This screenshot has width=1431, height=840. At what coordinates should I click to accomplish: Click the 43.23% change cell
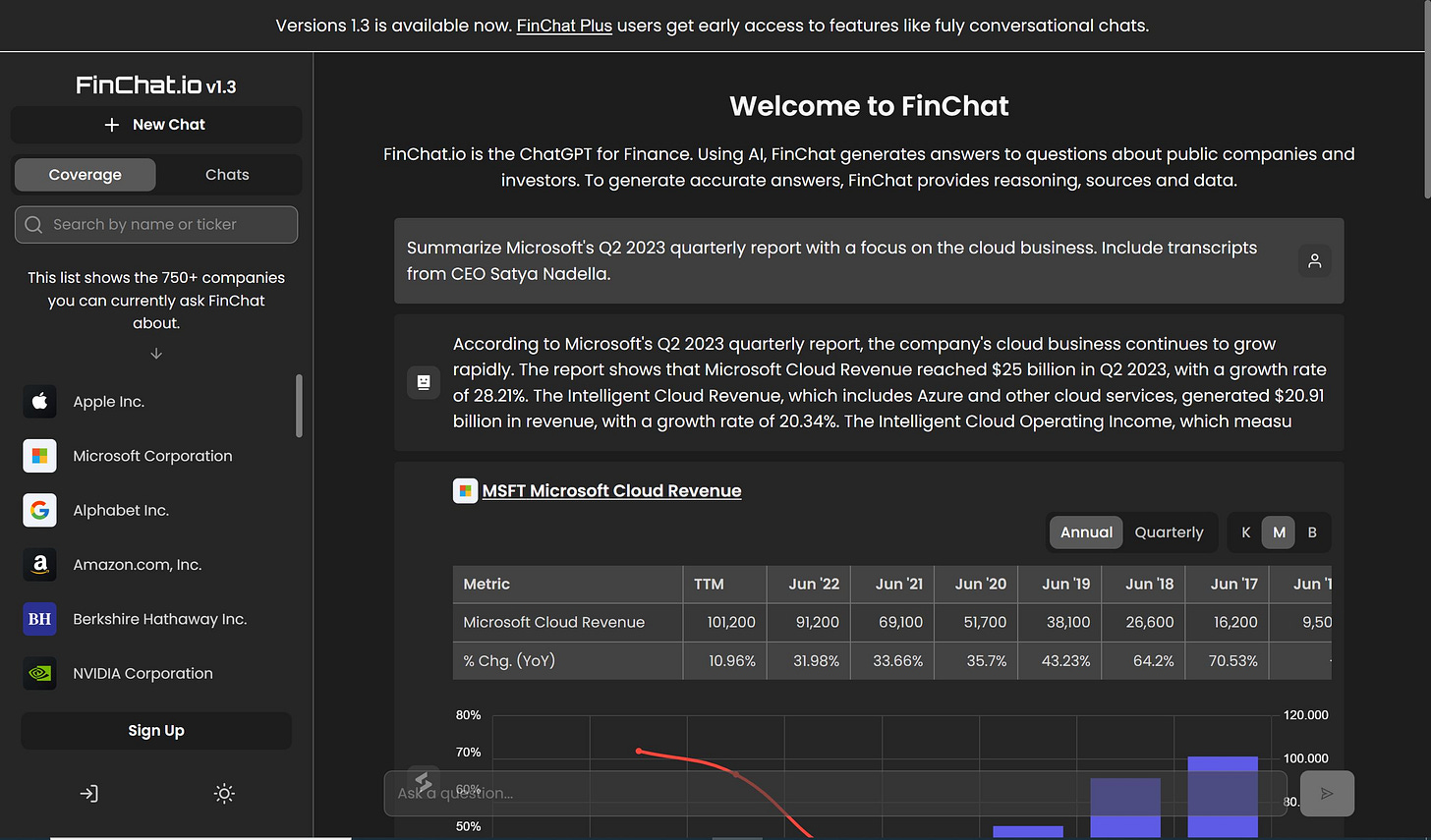[1059, 660]
